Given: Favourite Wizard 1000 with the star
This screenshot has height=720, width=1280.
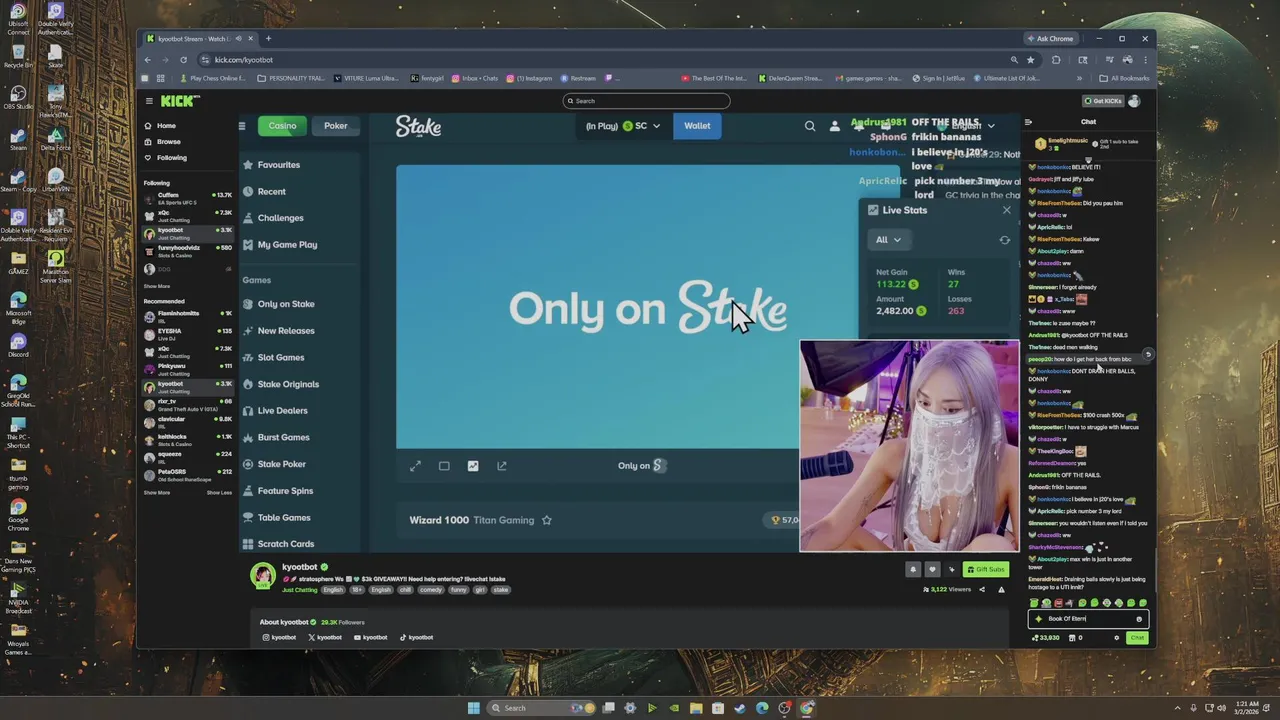Looking at the screenshot, I should click(x=546, y=520).
